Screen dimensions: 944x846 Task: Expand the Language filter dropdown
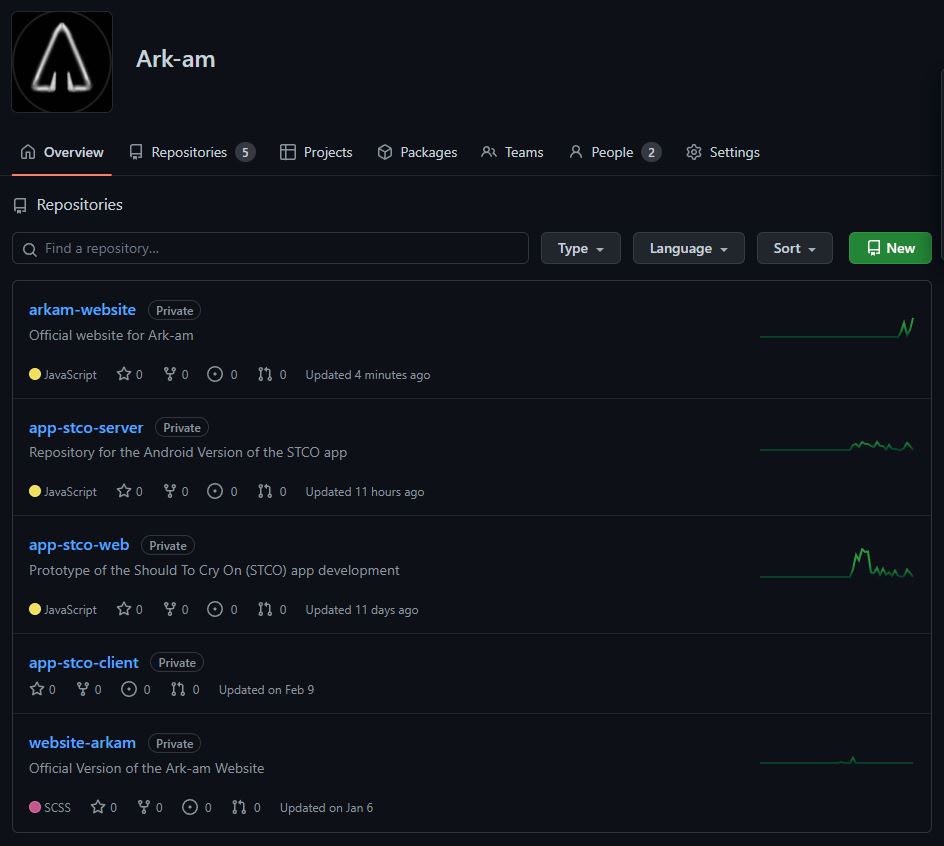(688, 248)
